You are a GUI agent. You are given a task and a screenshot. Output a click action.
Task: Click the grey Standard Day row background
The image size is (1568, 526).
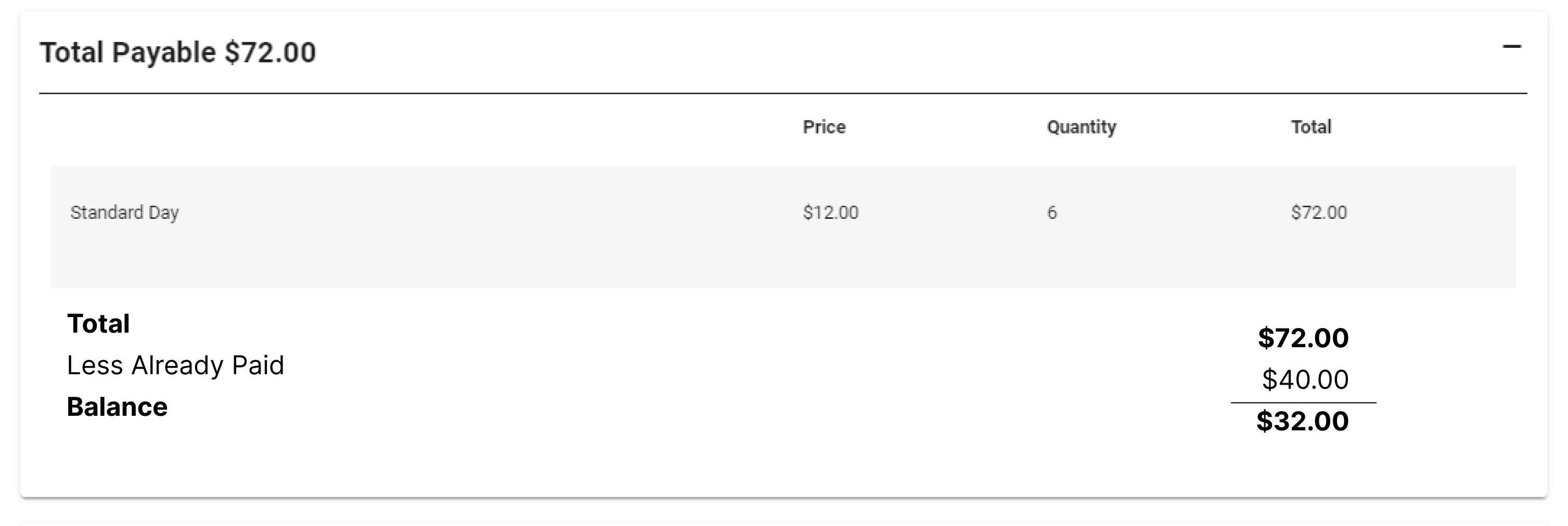tap(783, 228)
